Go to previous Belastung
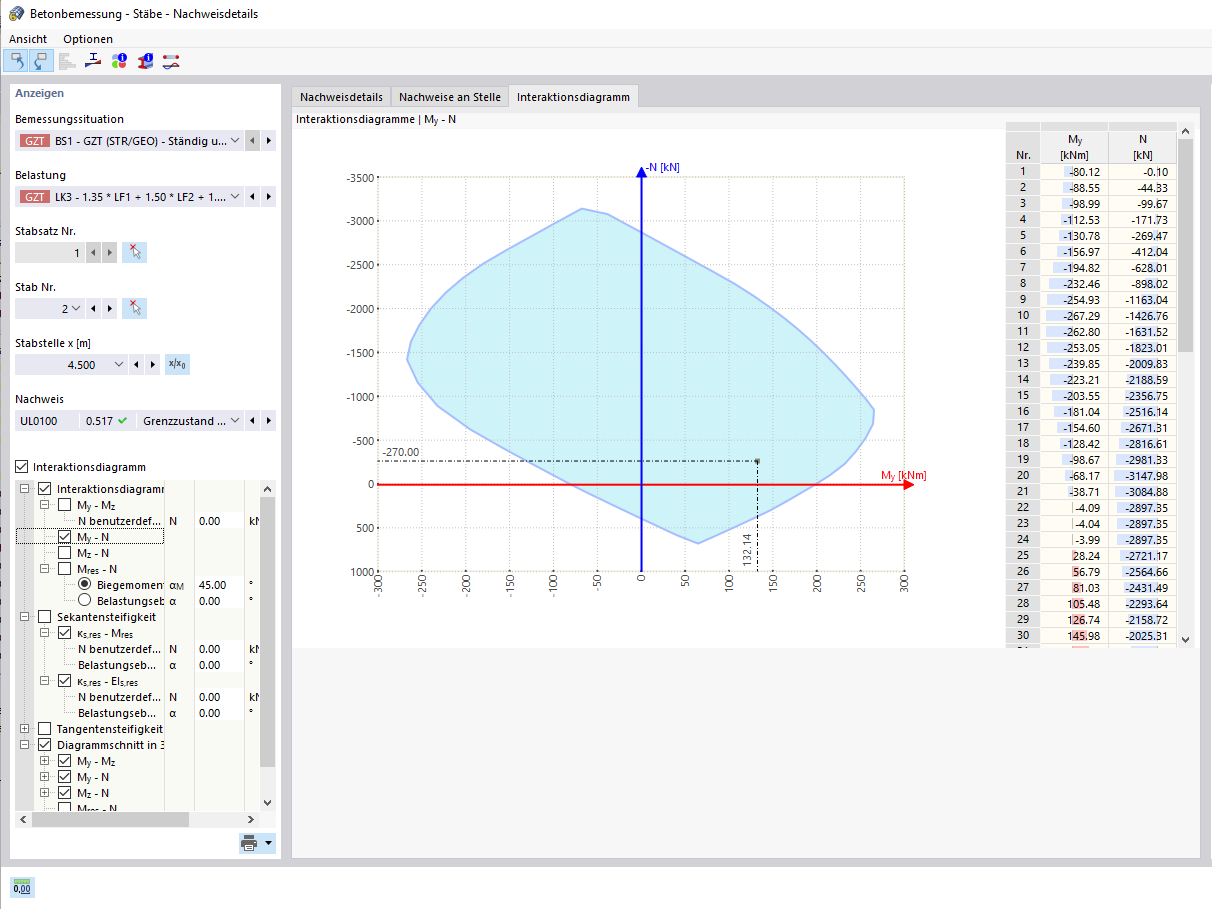Image resolution: width=1212 pixels, height=909 pixels. [x=253, y=197]
